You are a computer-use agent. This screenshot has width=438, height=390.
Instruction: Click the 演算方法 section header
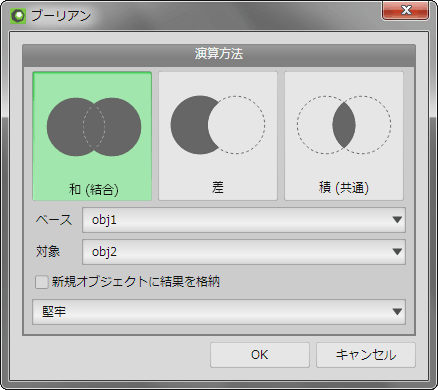click(219, 54)
